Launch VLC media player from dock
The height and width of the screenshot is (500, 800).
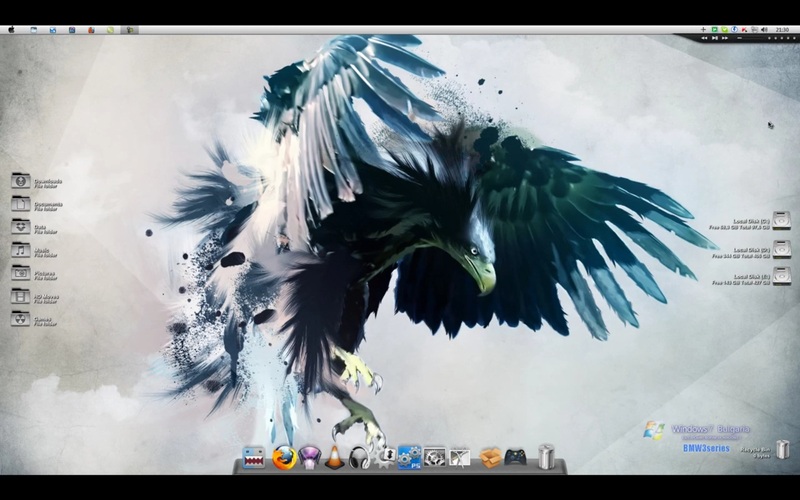[x=334, y=458]
